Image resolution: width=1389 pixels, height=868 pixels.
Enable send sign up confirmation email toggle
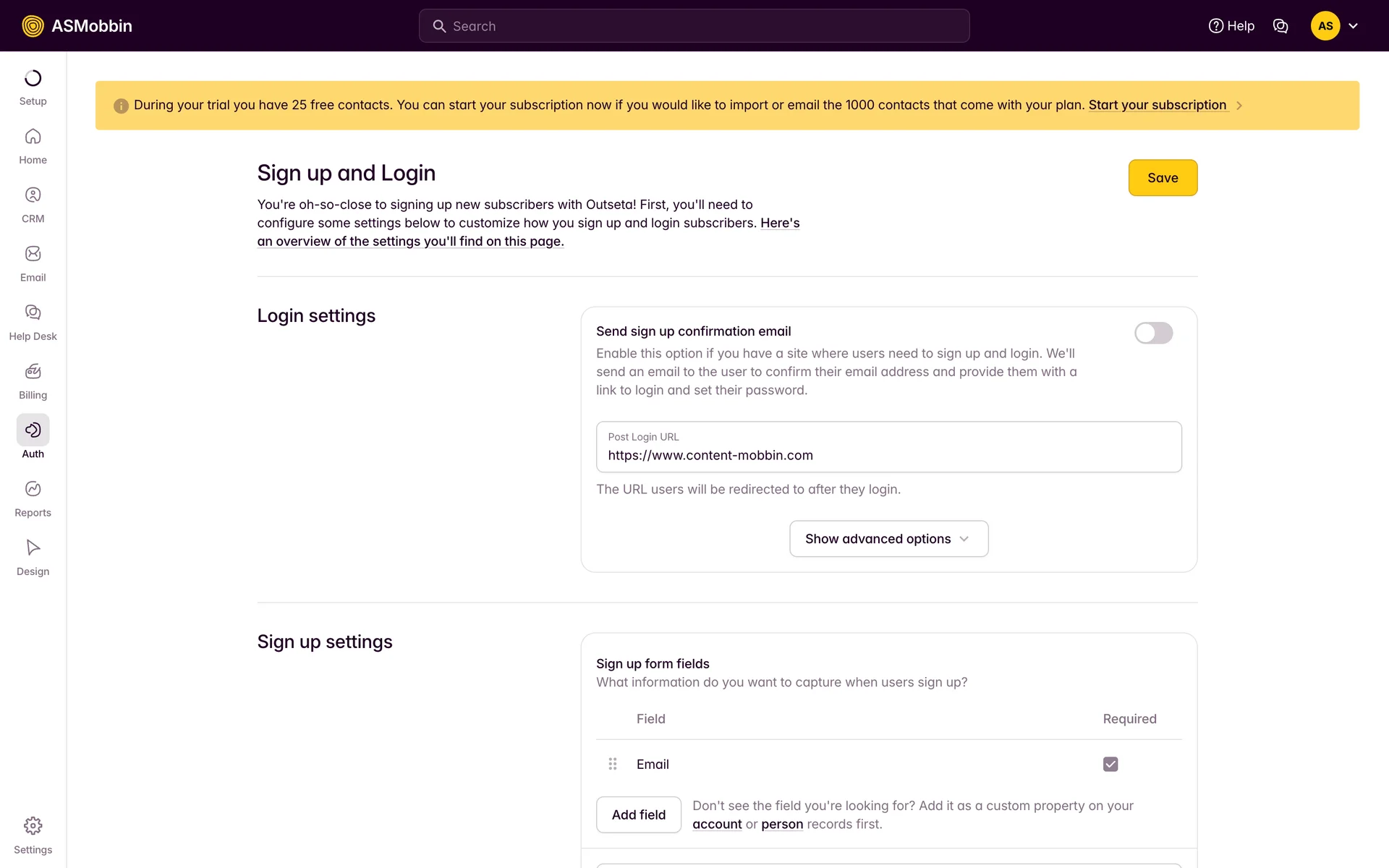[x=1153, y=333]
